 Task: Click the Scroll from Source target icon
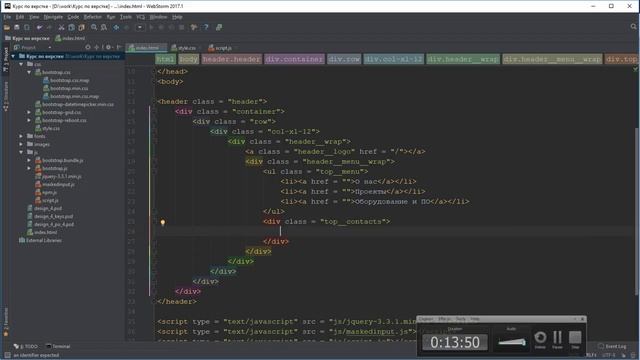click(88, 47)
